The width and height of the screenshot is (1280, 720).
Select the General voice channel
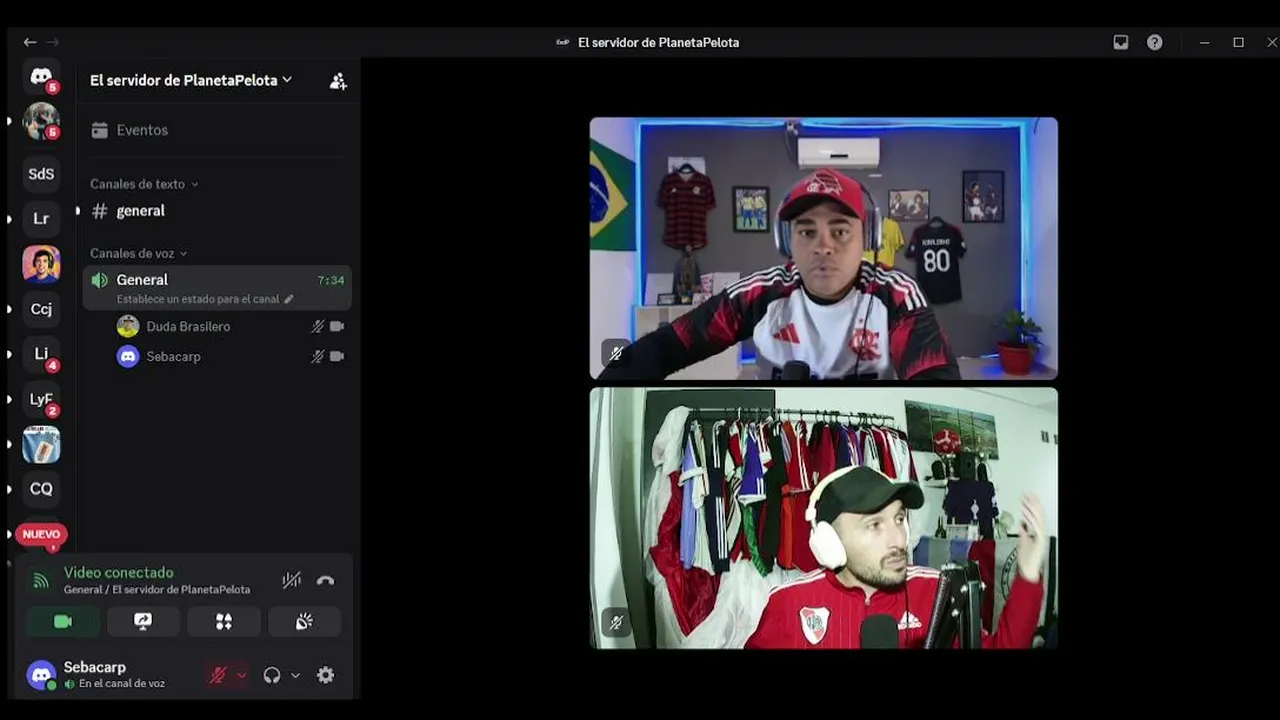[217, 287]
